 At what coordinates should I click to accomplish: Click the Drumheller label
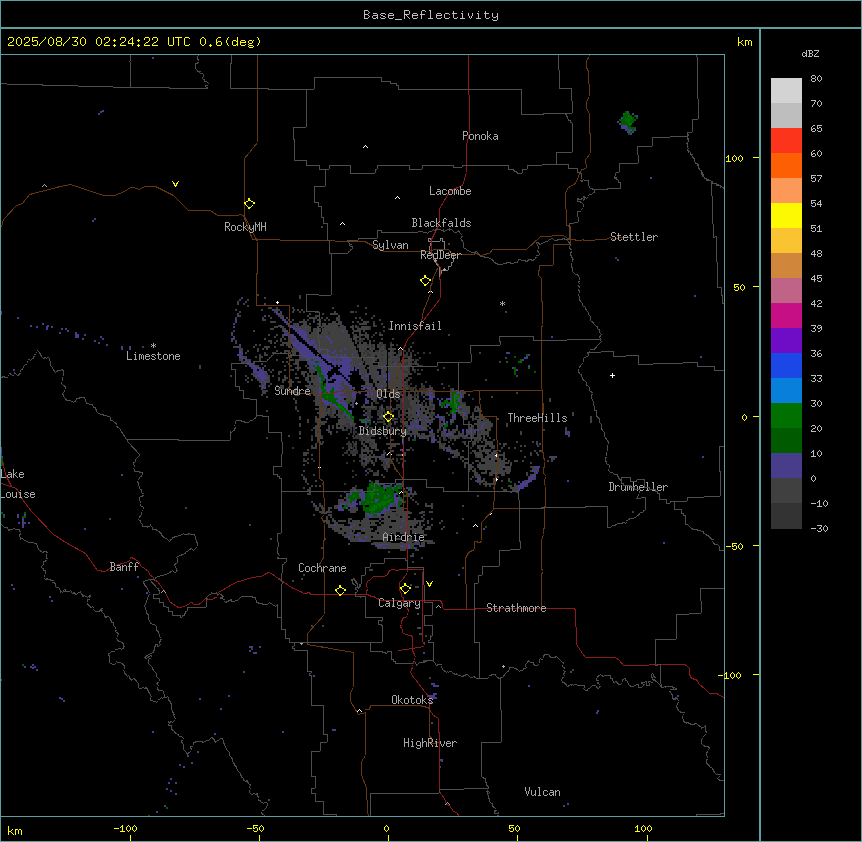click(x=638, y=487)
